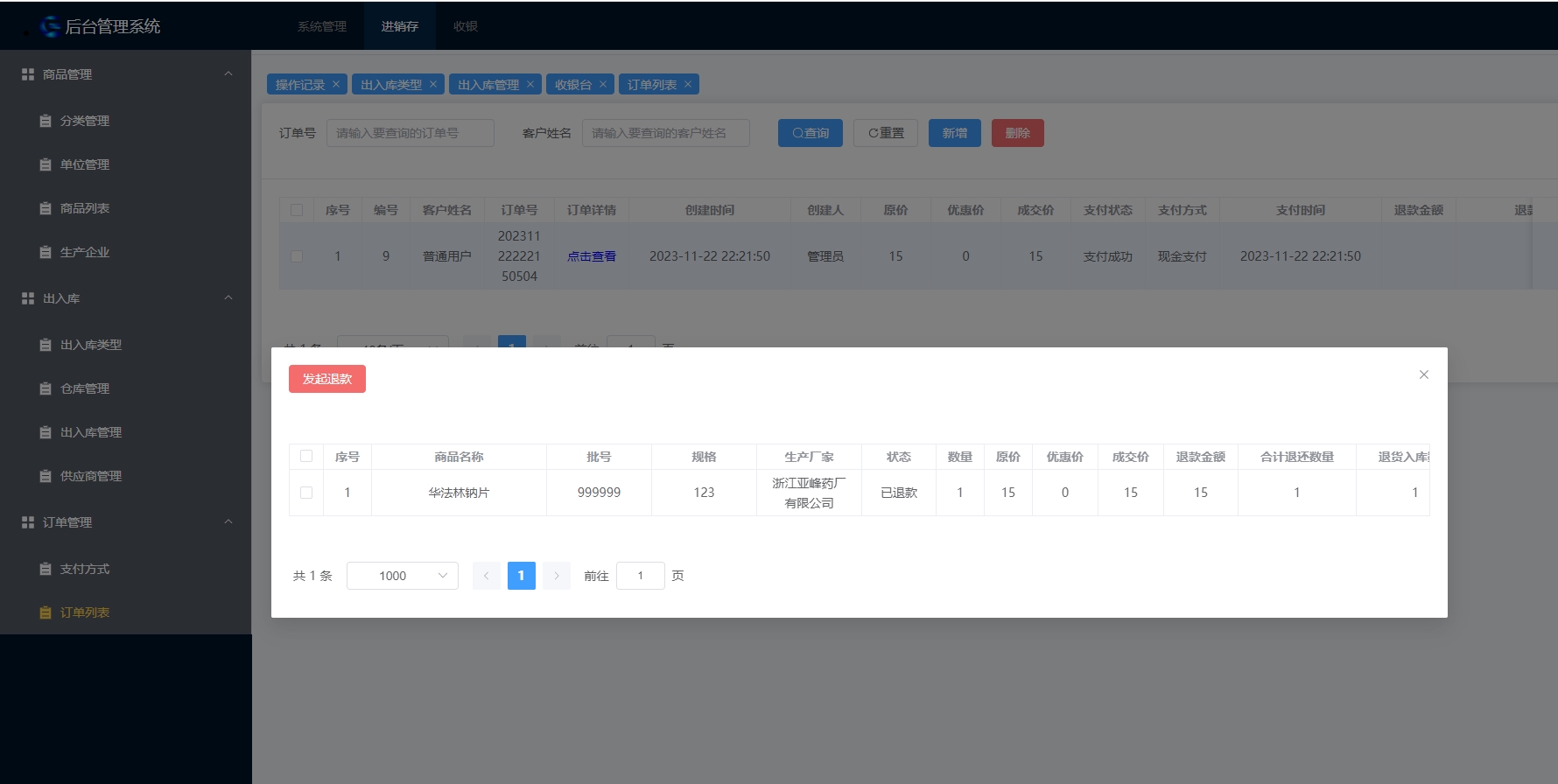Toggle select-all checkbox in dialog table header

point(306,456)
